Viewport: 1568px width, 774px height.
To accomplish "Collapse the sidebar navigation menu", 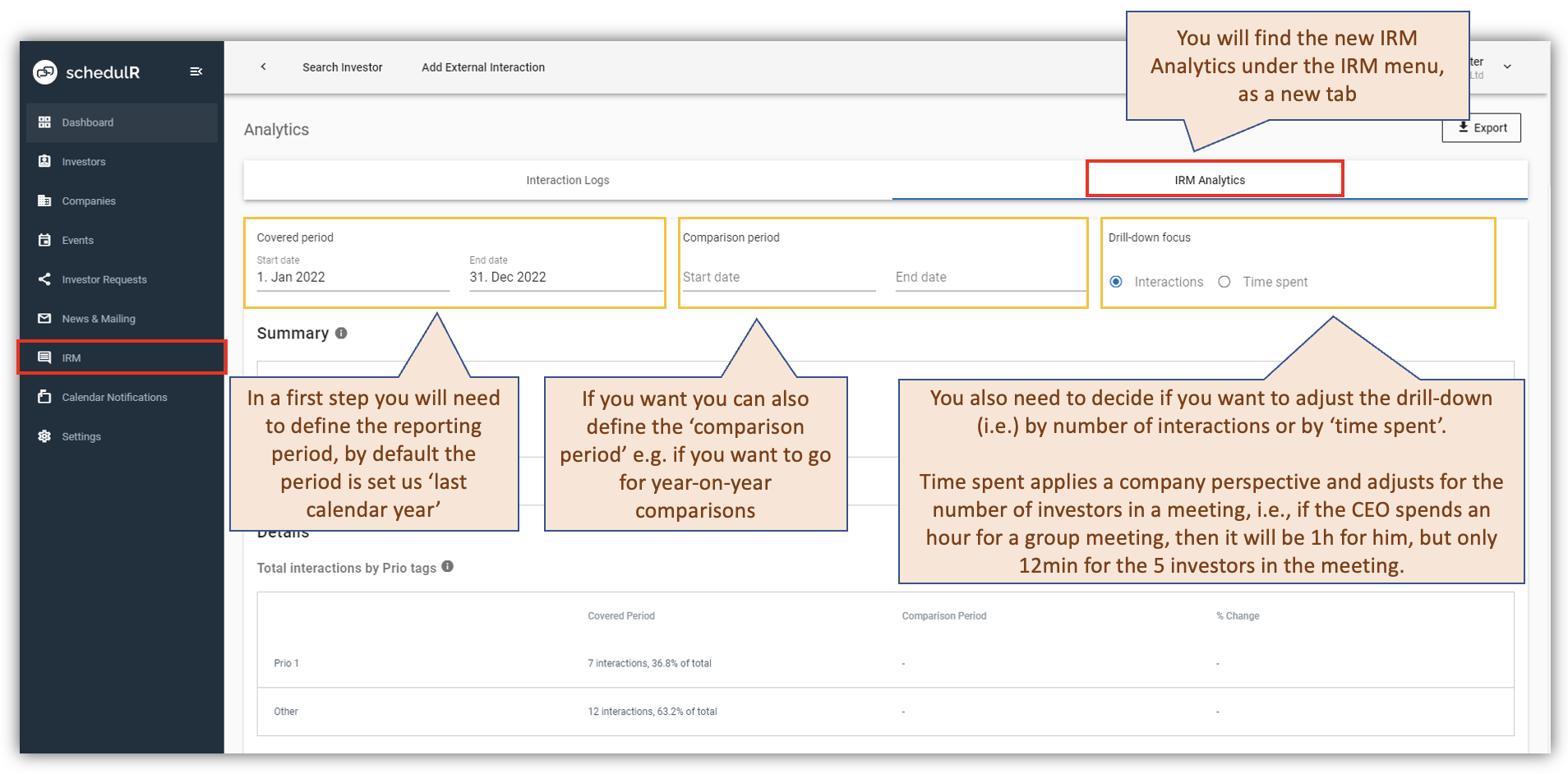I will point(196,71).
